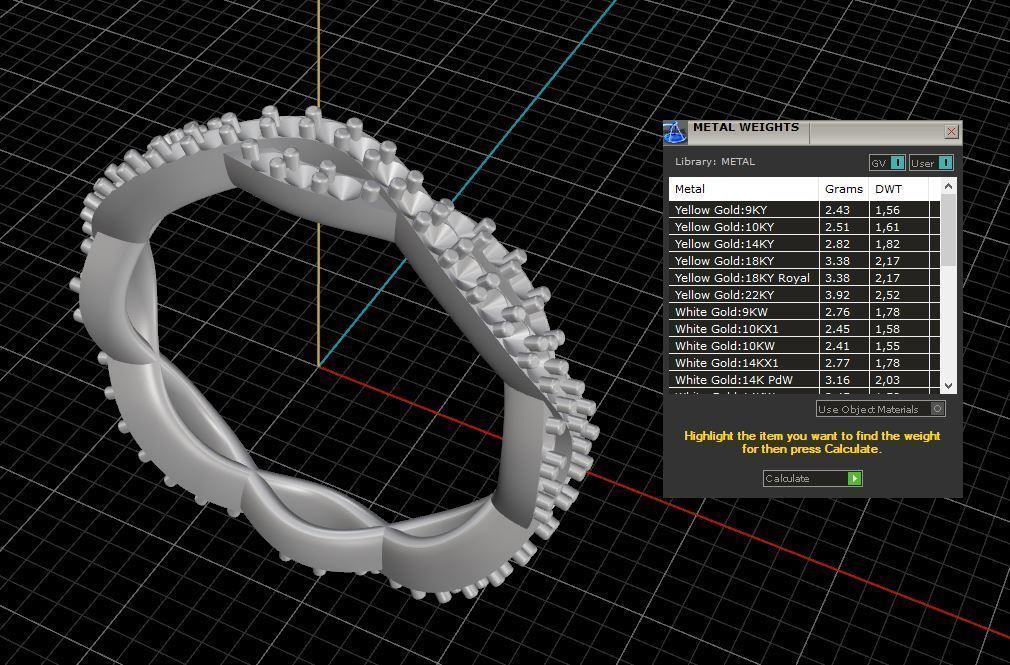
Task: Toggle the GV library switch
Action: tap(887, 163)
